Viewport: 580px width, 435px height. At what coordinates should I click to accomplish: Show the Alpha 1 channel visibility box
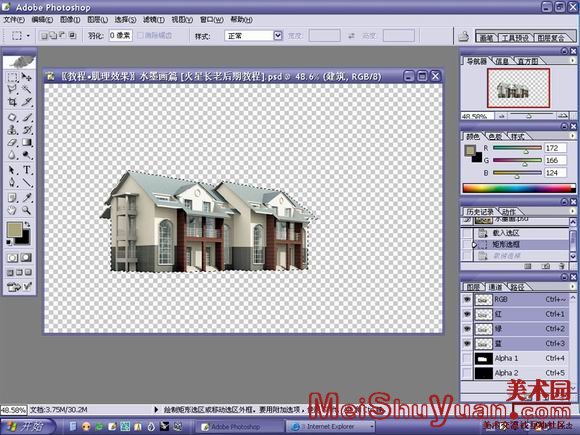[x=467, y=358]
